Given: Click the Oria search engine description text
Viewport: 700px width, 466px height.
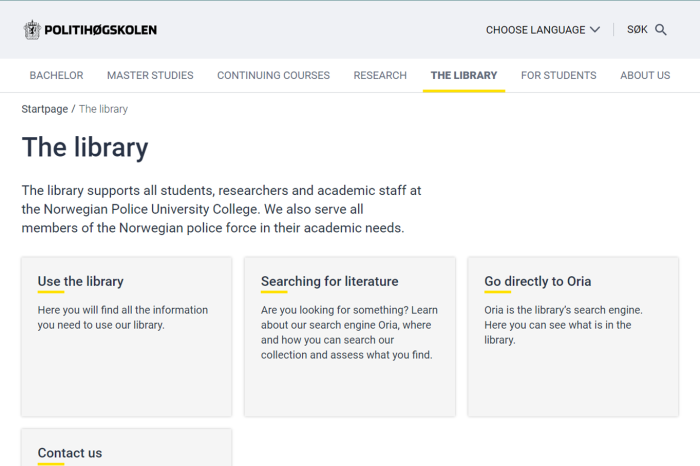Looking at the screenshot, I should (x=563, y=325).
